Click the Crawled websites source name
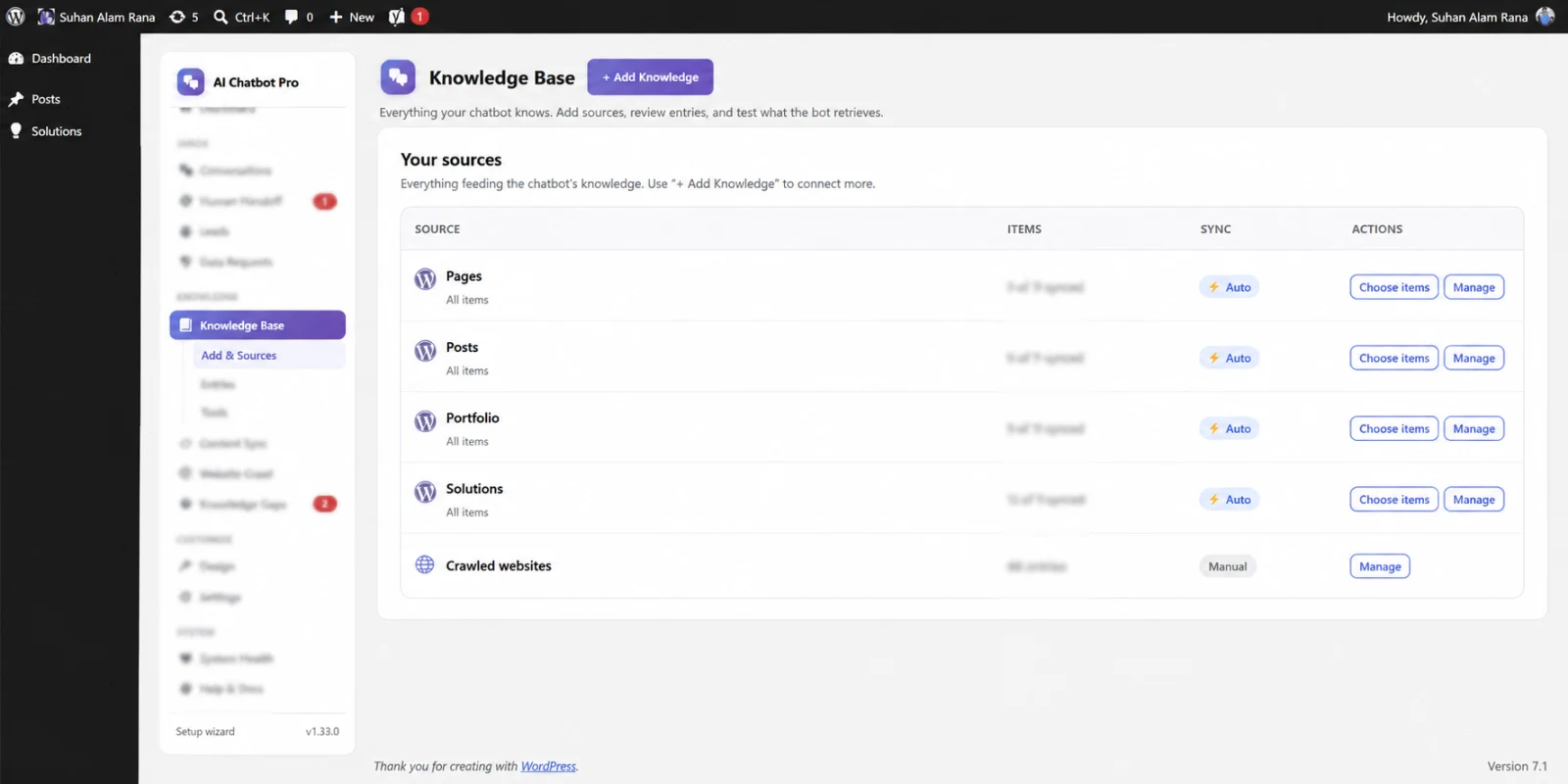This screenshot has width=1568, height=784. coord(498,565)
